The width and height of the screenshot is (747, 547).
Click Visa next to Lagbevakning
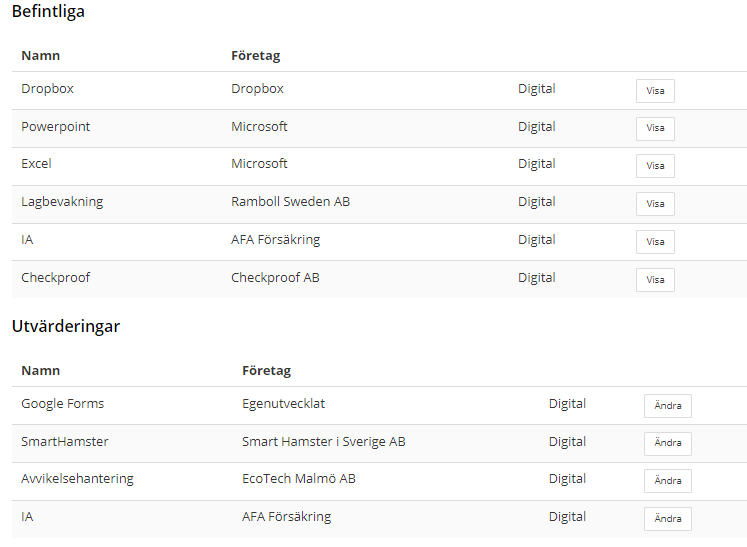coord(655,204)
